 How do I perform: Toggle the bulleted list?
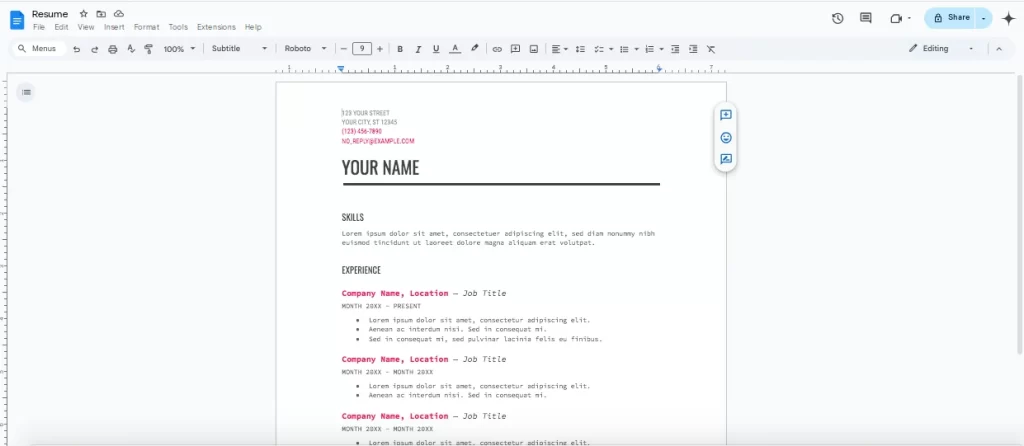coord(624,49)
